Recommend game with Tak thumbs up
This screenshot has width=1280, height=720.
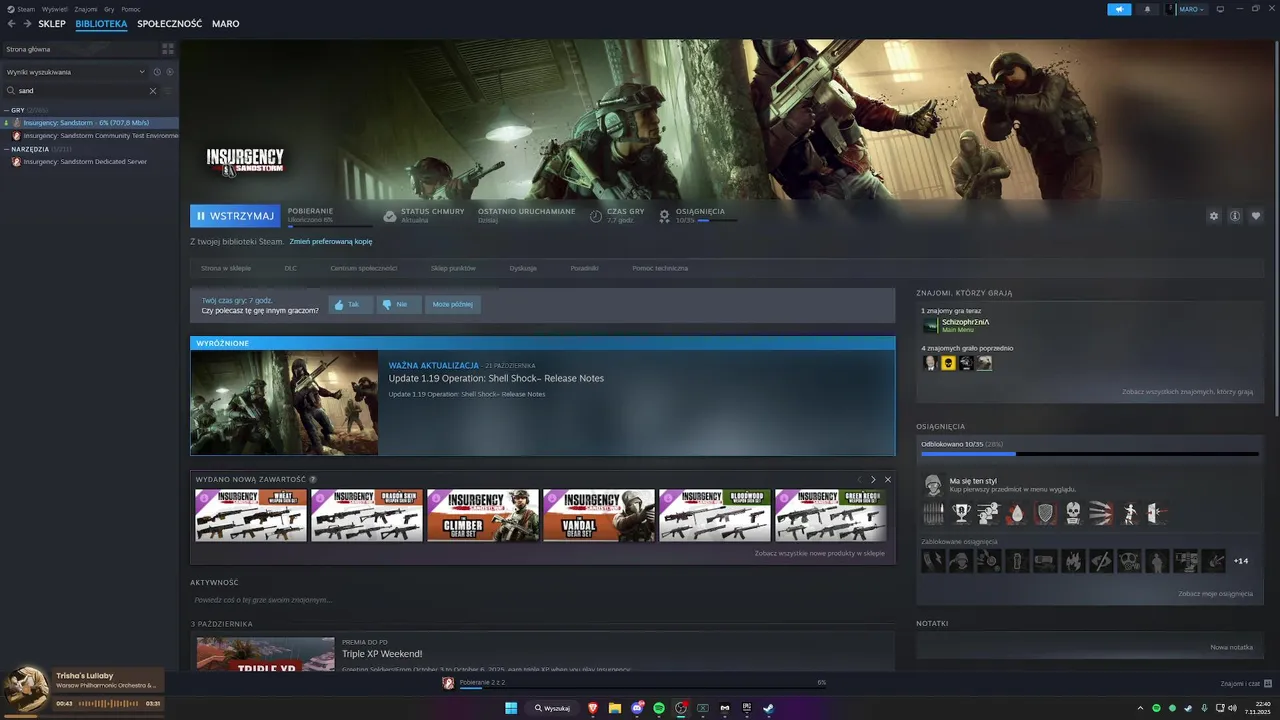coord(350,304)
